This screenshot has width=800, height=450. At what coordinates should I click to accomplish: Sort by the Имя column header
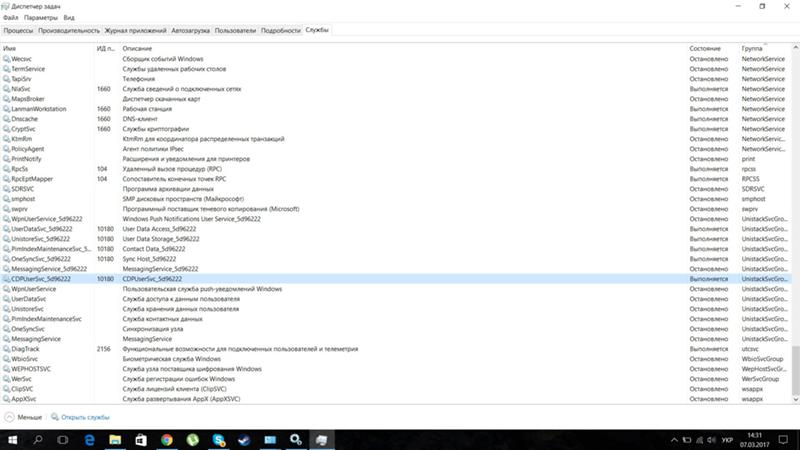(47, 48)
